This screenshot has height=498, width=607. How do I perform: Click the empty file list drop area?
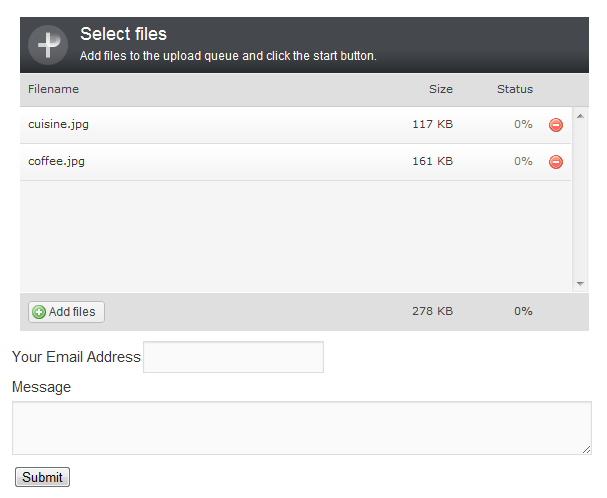[x=295, y=236]
